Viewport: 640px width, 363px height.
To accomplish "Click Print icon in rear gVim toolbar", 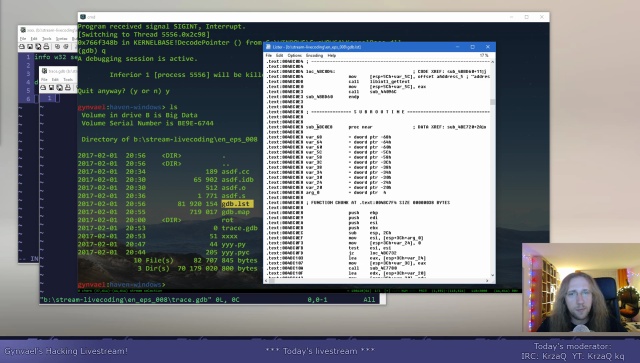I will pos(47,47).
